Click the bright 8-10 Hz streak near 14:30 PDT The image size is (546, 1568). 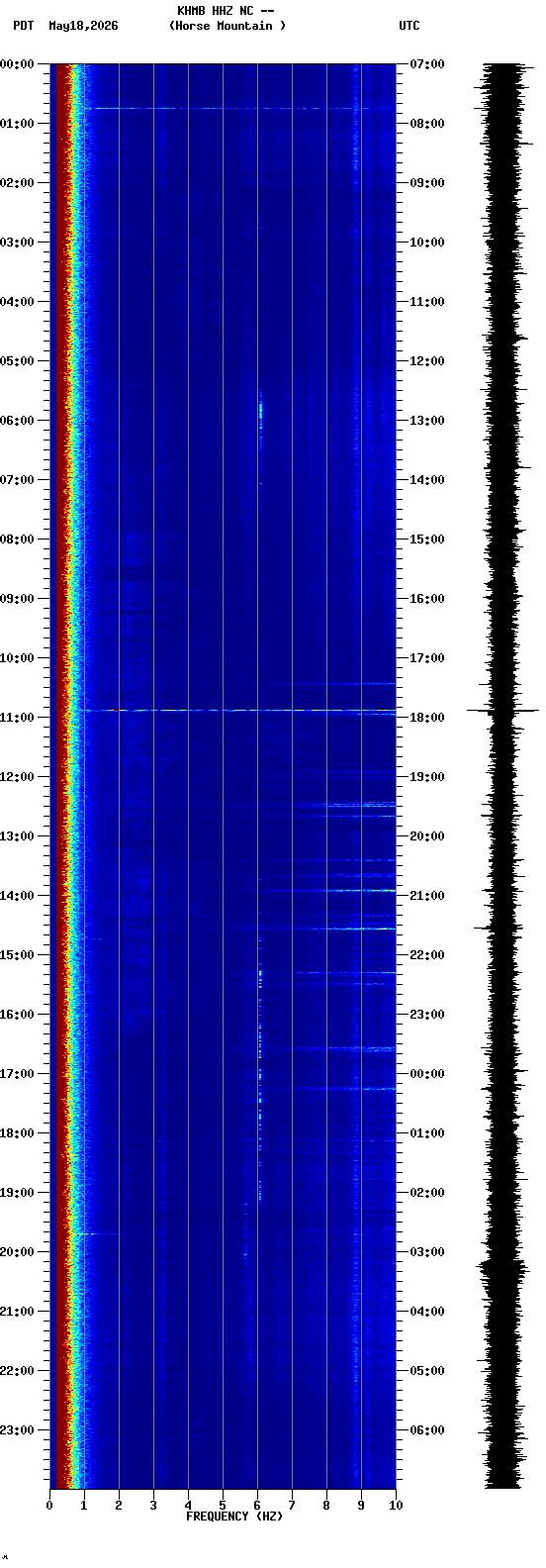coord(358,929)
